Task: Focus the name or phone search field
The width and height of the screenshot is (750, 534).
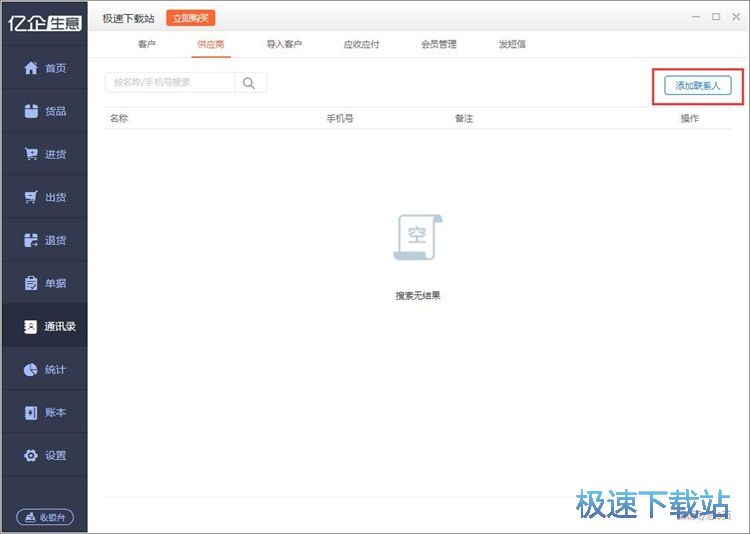Action: click(x=170, y=83)
